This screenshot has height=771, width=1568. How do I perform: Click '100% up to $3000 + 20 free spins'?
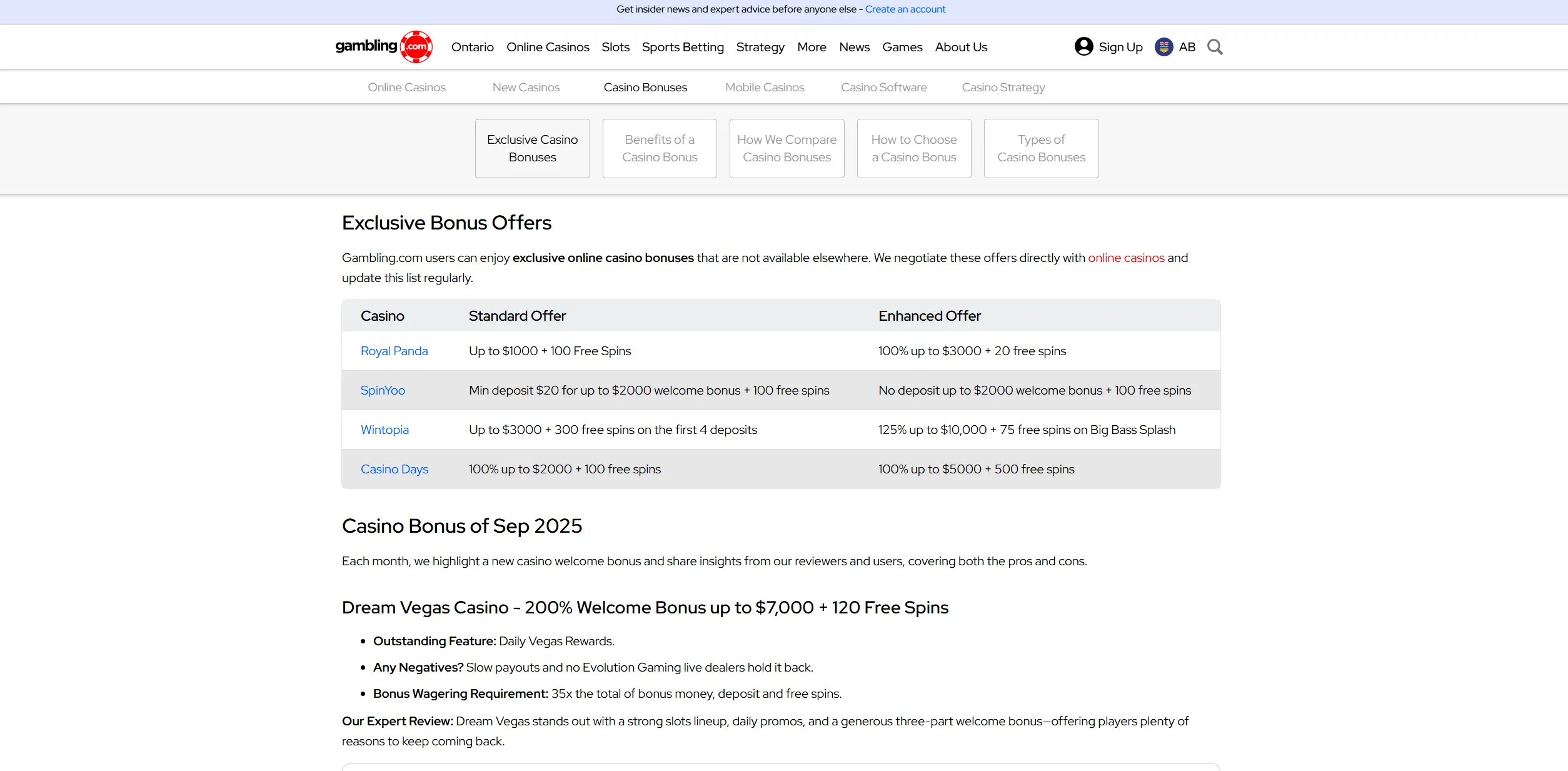(972, 351)
